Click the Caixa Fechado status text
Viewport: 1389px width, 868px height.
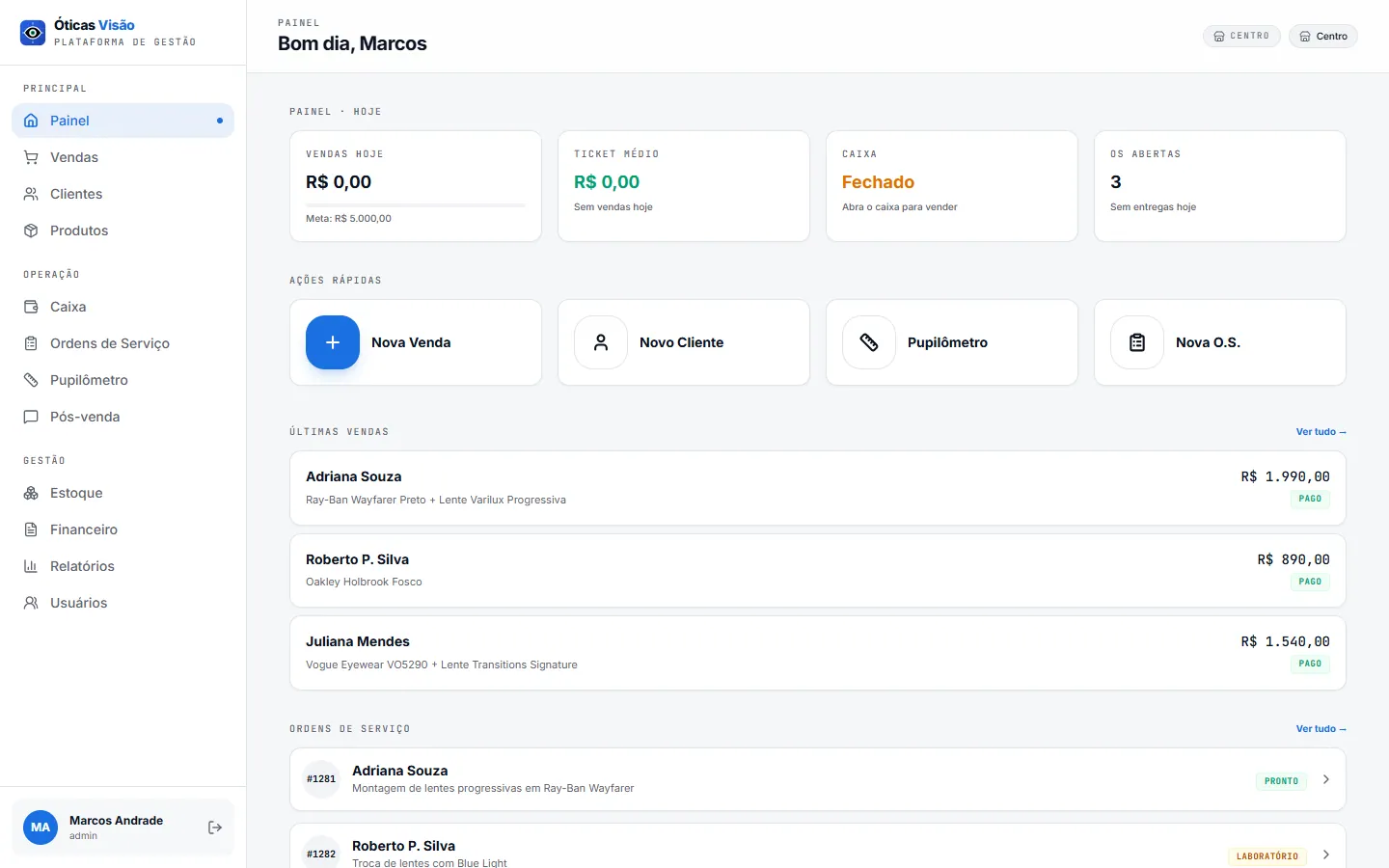(878, 182)
